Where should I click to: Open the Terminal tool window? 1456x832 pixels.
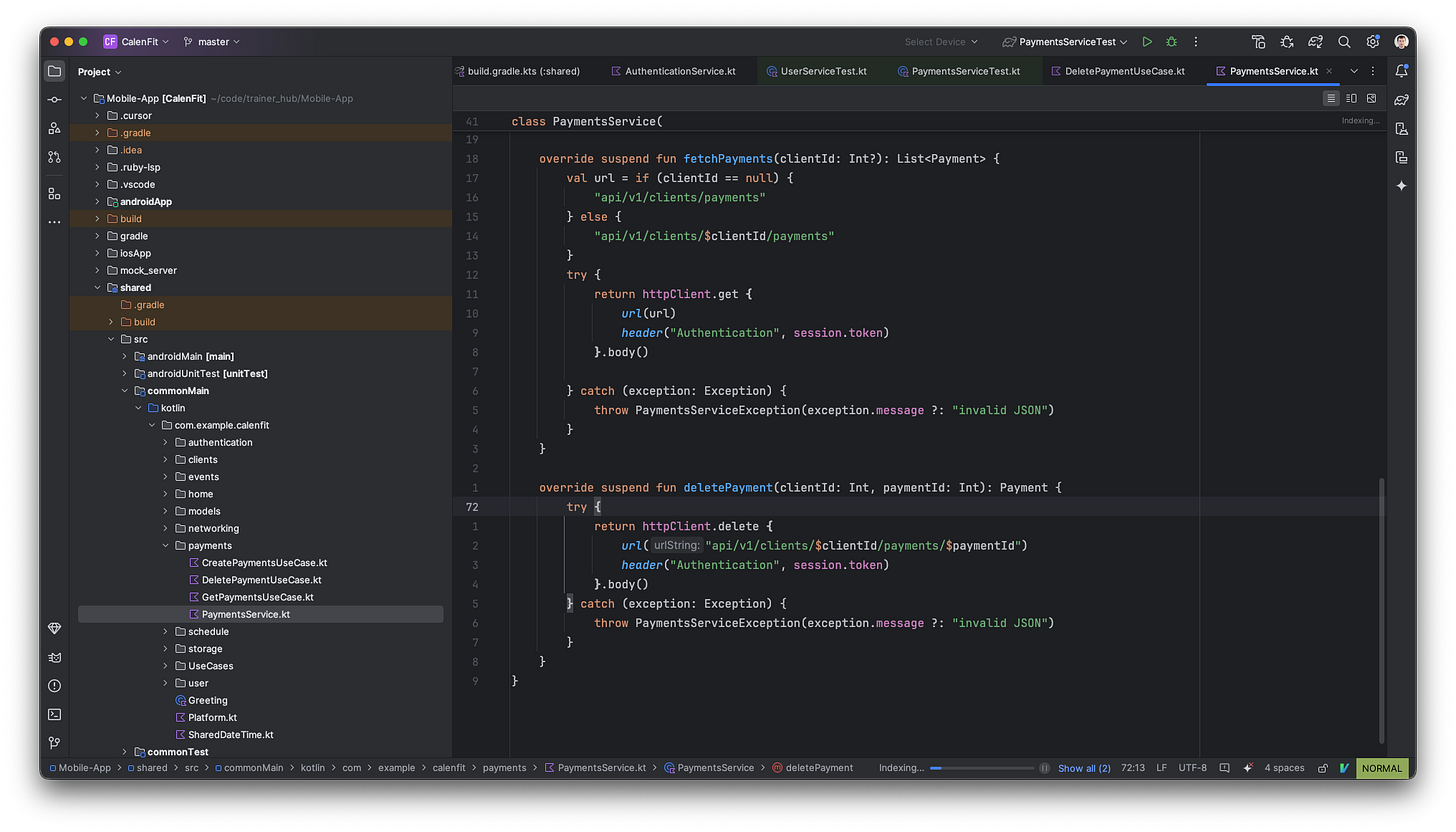coord(54,714)
